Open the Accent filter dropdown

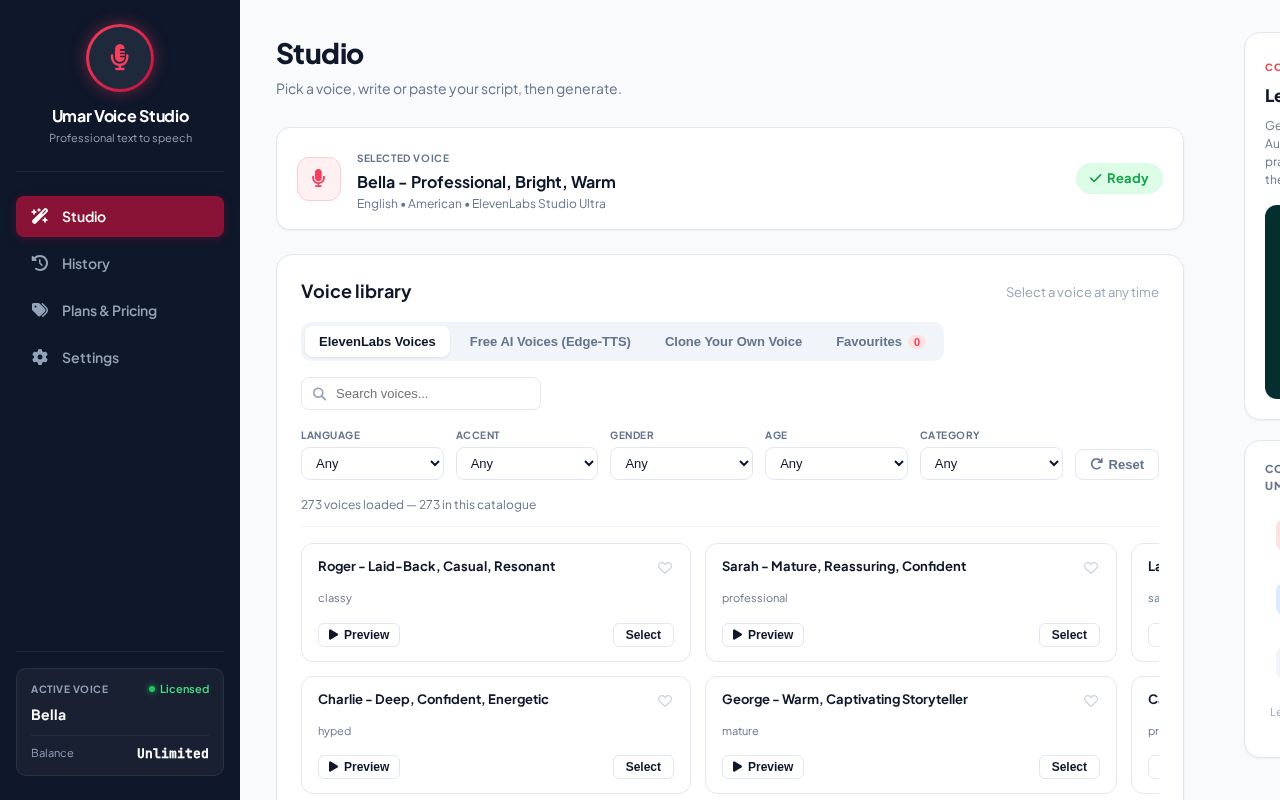click(x=527, y=463)
